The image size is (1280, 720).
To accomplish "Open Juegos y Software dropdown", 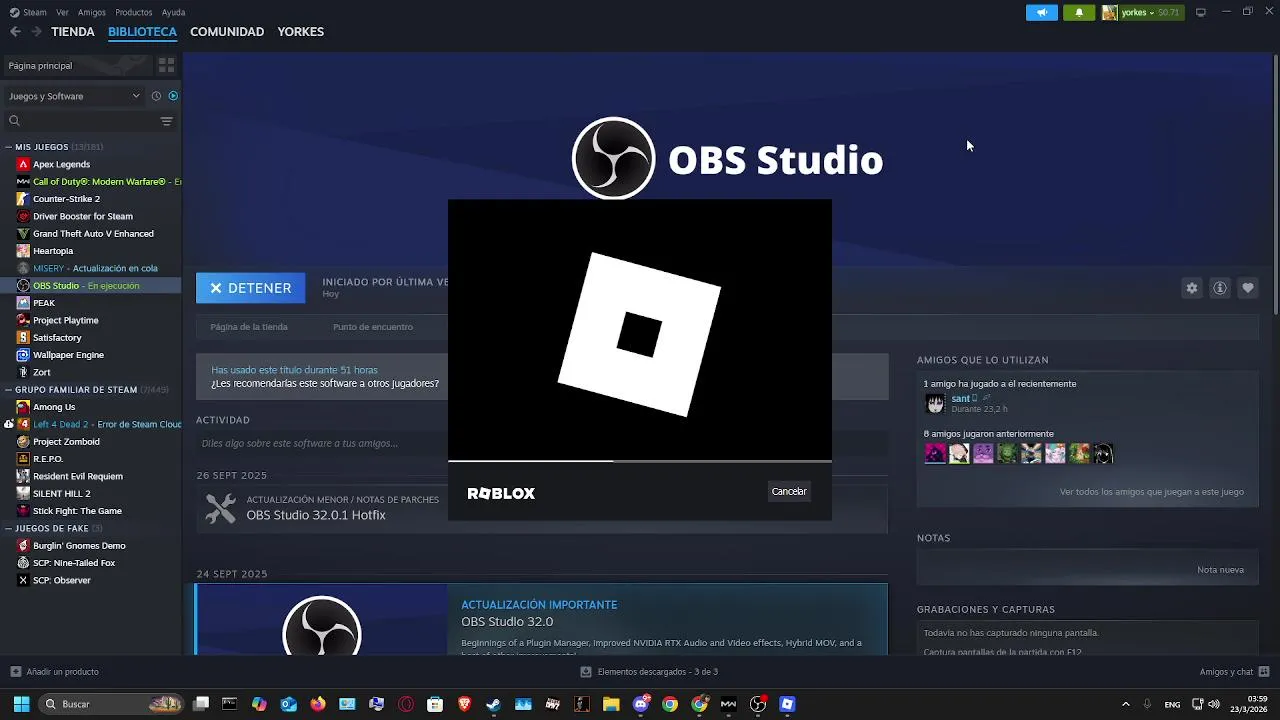I will click(x=75, y=96).
